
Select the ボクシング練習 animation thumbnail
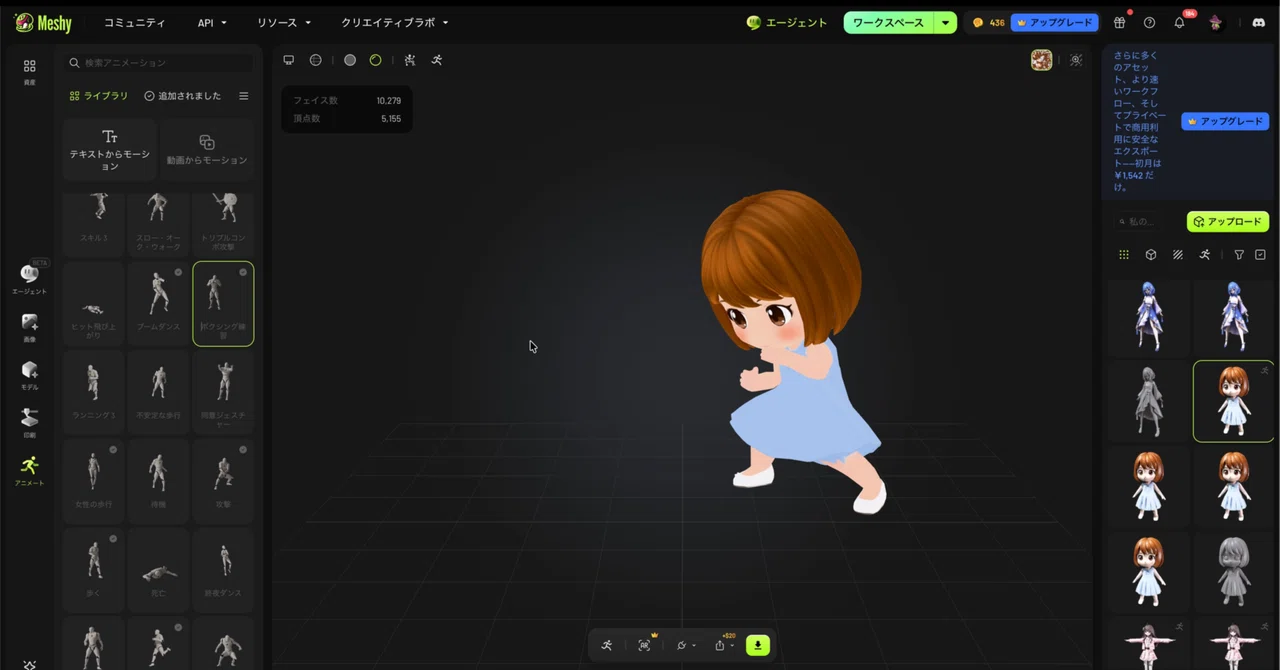coord(223,303)
